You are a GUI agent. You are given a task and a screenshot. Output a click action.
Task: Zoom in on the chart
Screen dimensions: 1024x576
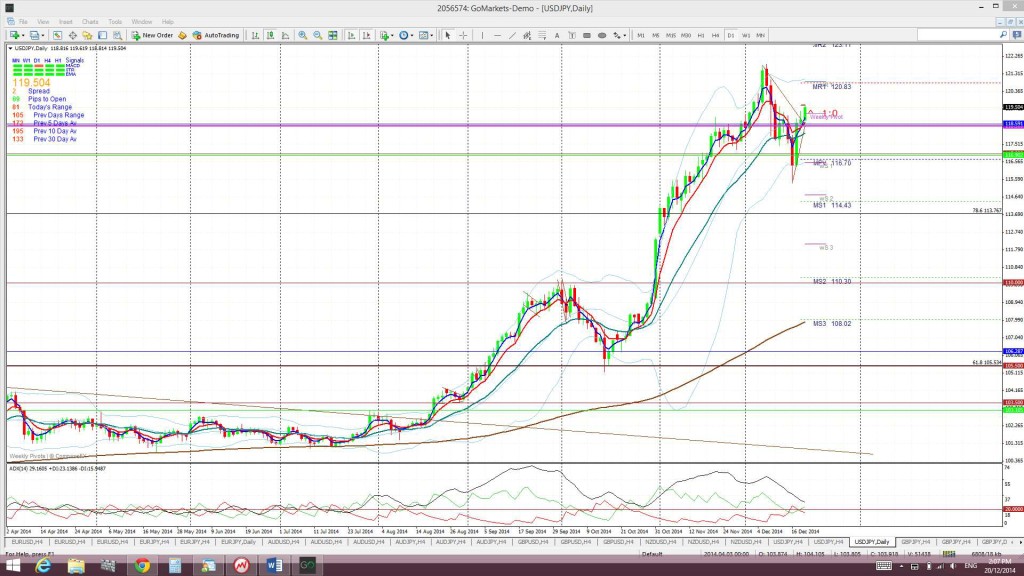click(302, 35)
